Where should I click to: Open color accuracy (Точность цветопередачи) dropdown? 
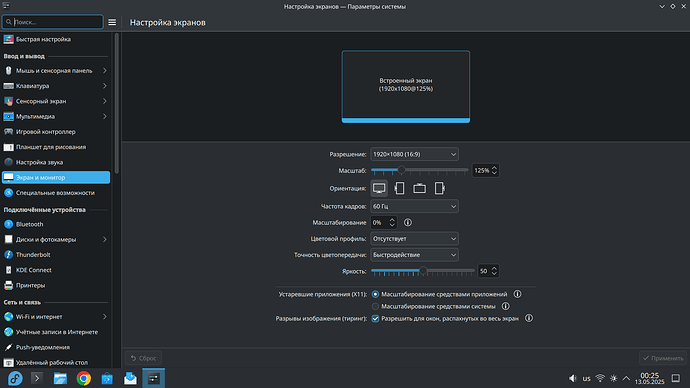pos(414,255)
